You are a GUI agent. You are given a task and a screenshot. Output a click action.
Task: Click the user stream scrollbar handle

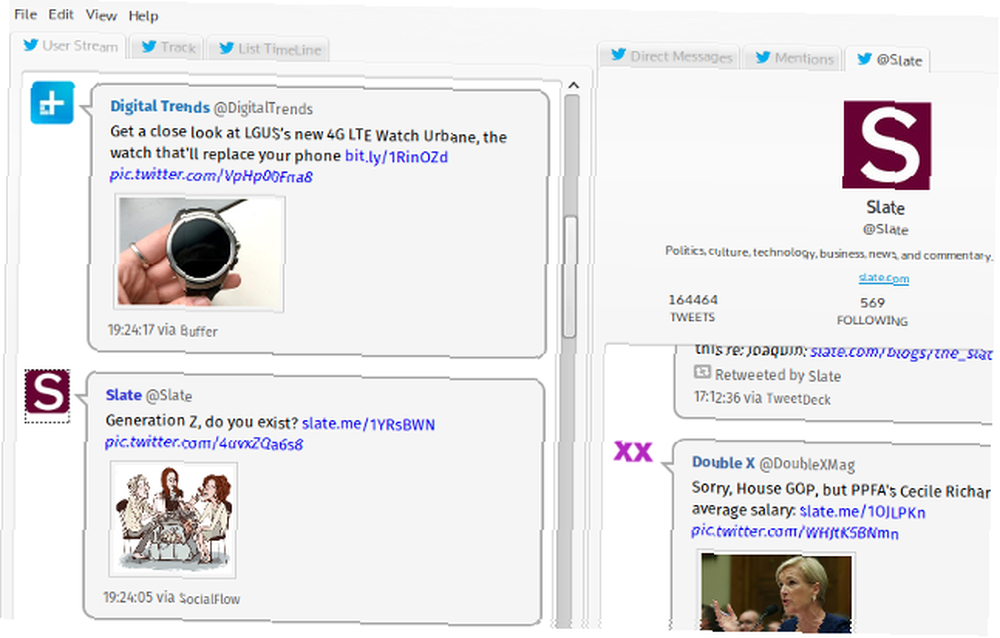570,277
